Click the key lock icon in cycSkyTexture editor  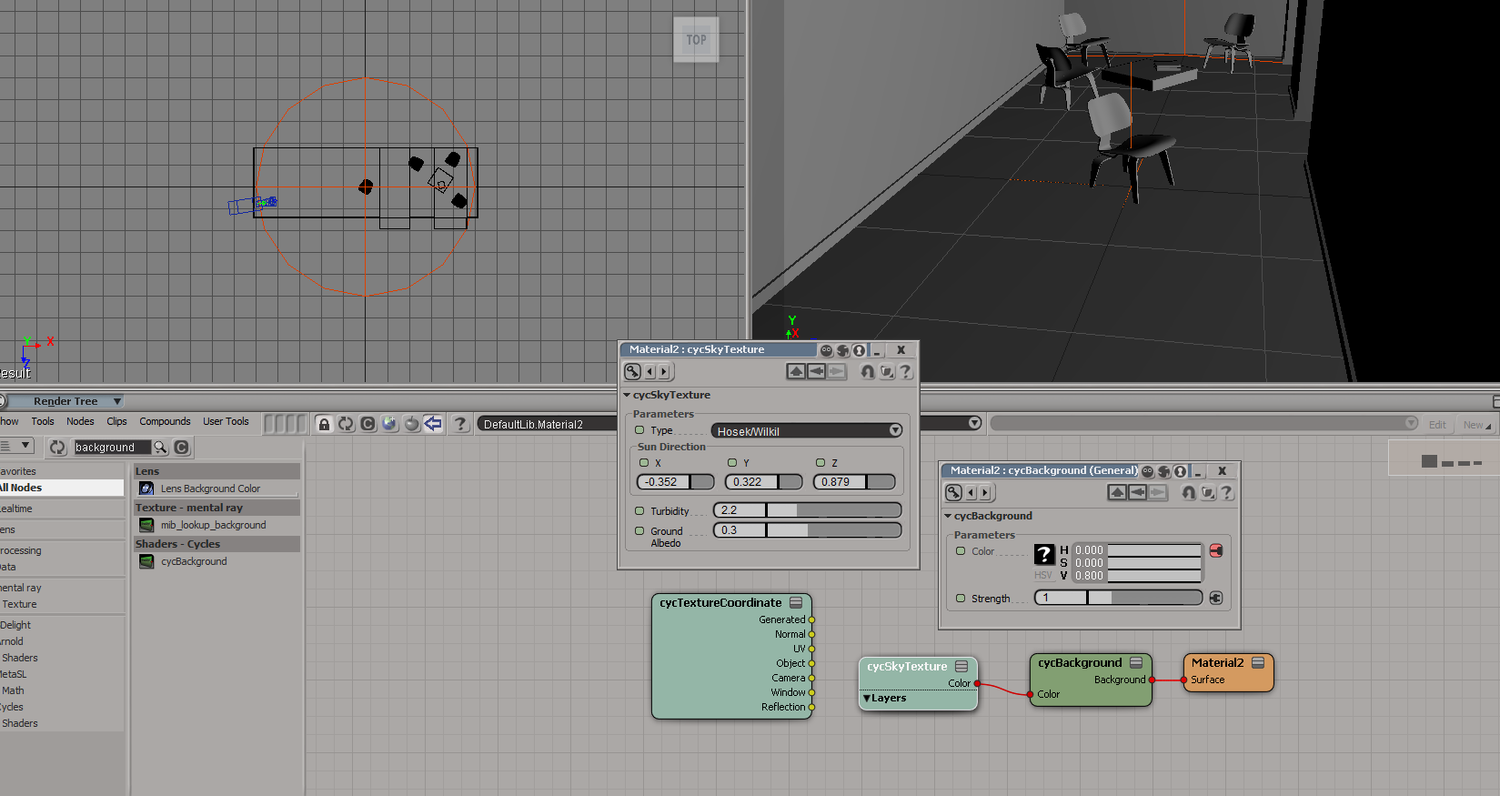click(632, 372)
